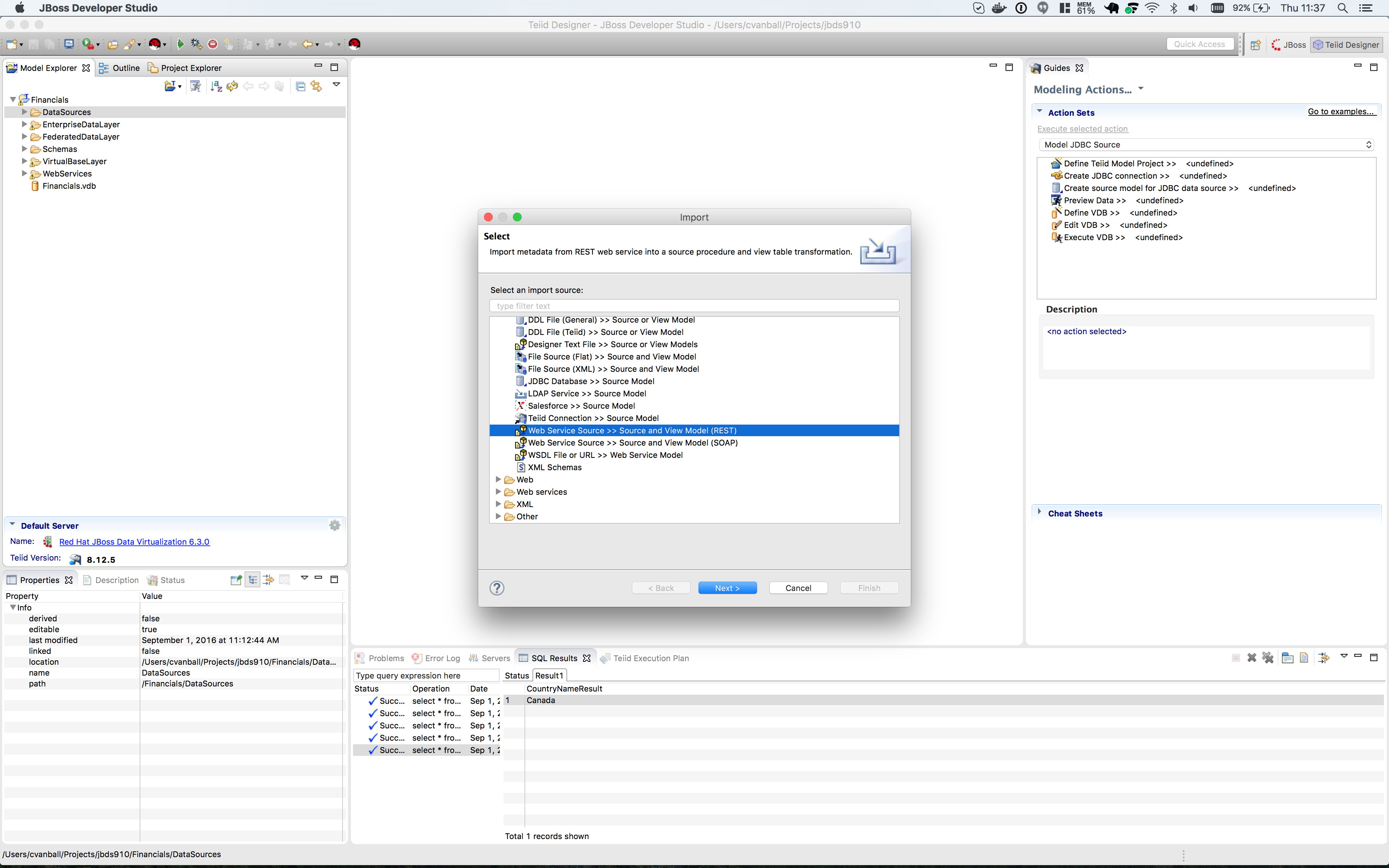The width and height of the screenshot is (1389, 868).
Task: Switch to the Teiid Designer perspective
Action: [1346, 45]
